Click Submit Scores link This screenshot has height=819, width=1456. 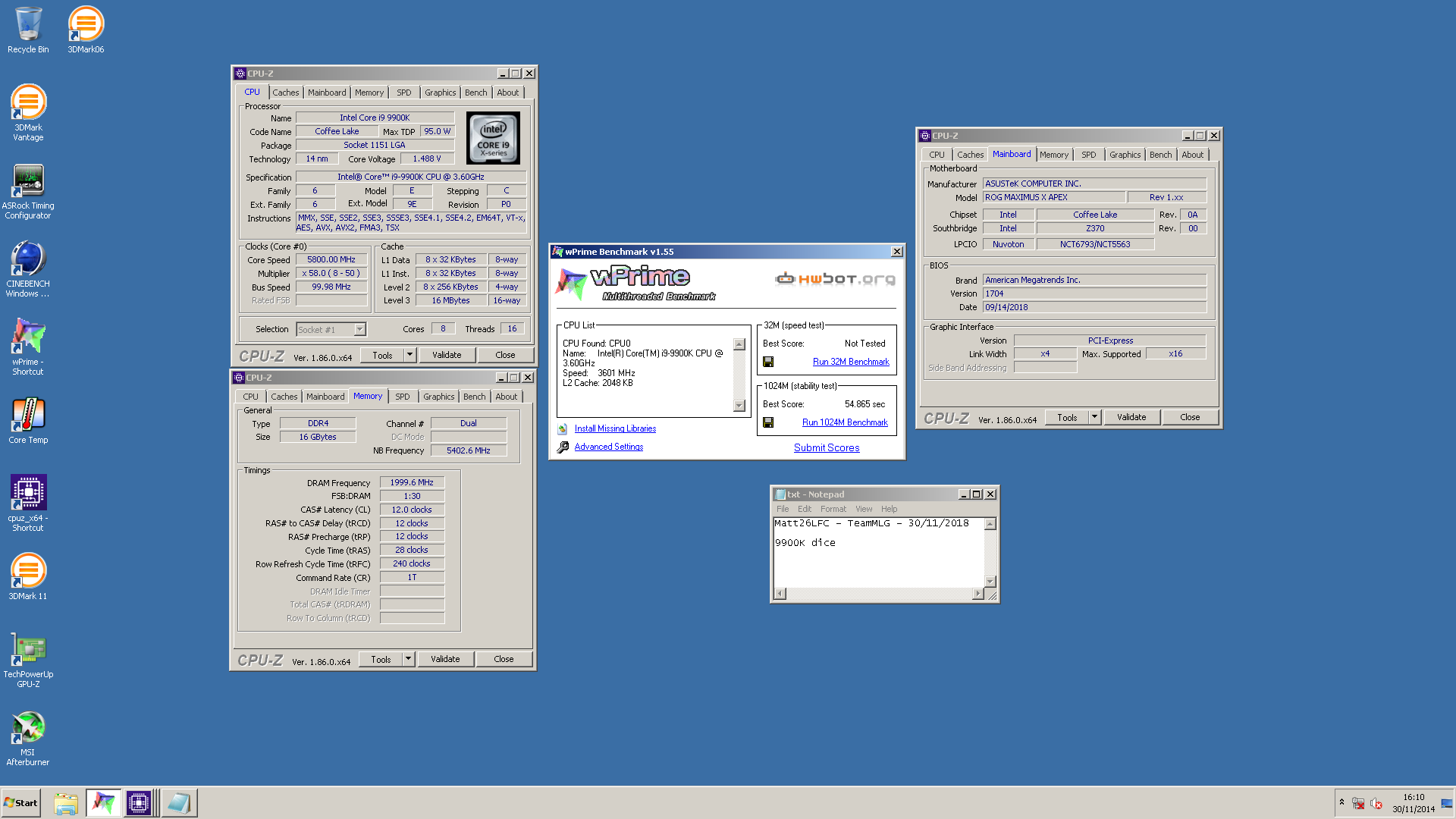pos(827,448)
